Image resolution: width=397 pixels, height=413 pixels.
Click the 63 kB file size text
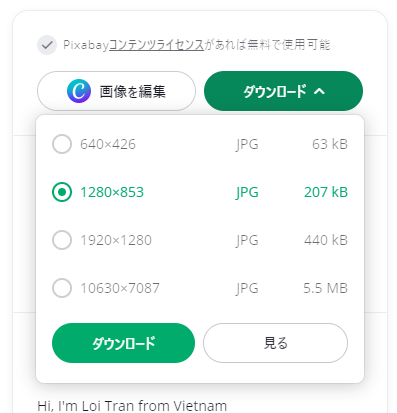(x=330, y=144)
